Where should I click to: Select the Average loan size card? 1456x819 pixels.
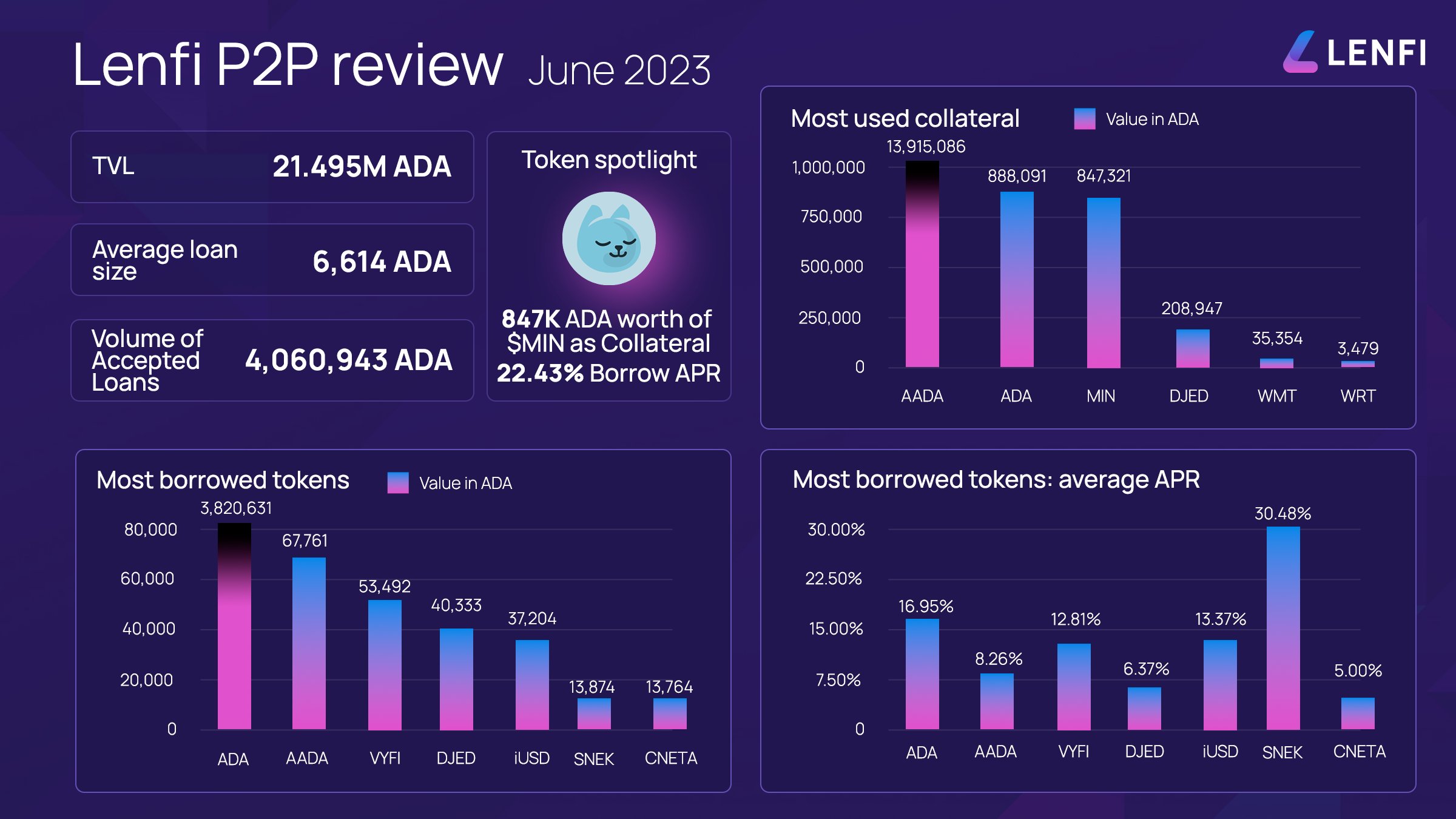tap(272, 260)
